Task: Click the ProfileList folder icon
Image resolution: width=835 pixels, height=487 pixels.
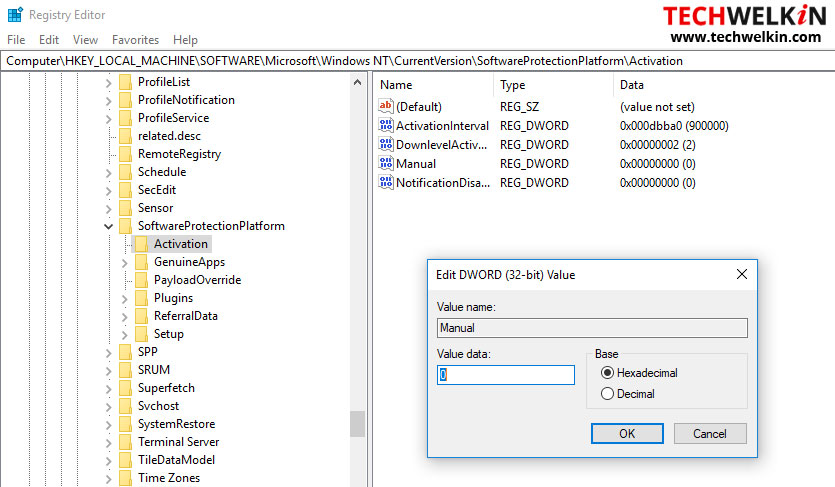Action: 125,81
